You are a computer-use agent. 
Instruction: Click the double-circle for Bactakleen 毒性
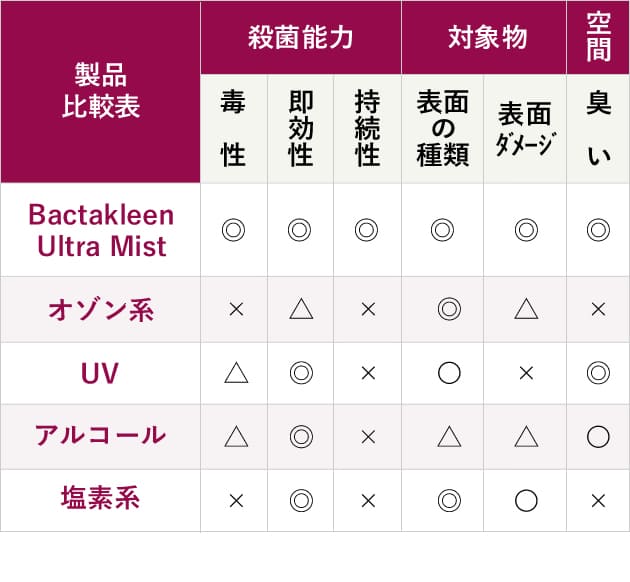(234, 230)
